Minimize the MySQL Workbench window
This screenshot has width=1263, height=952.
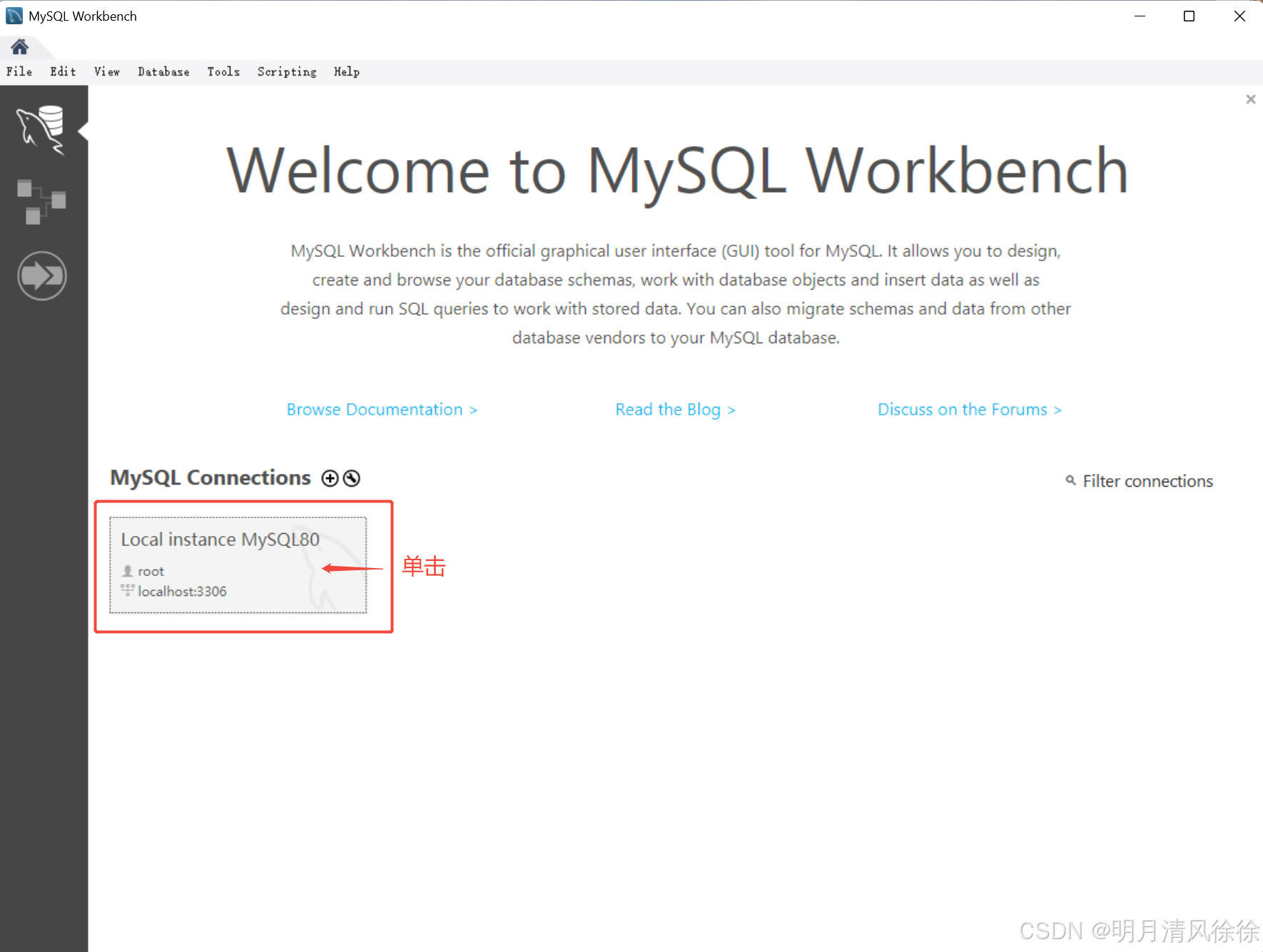tap(1140, 16)
